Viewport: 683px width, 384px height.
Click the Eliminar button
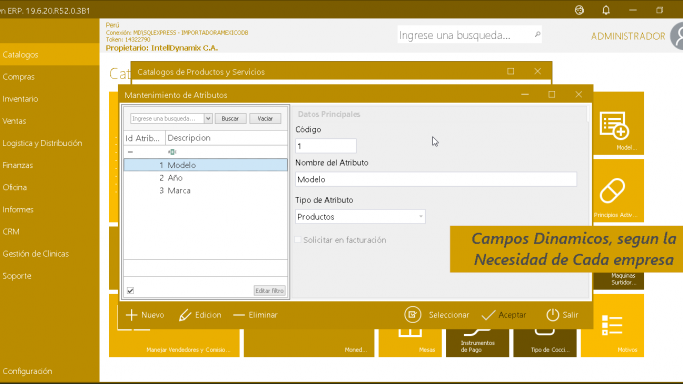[x=255, y=315]
